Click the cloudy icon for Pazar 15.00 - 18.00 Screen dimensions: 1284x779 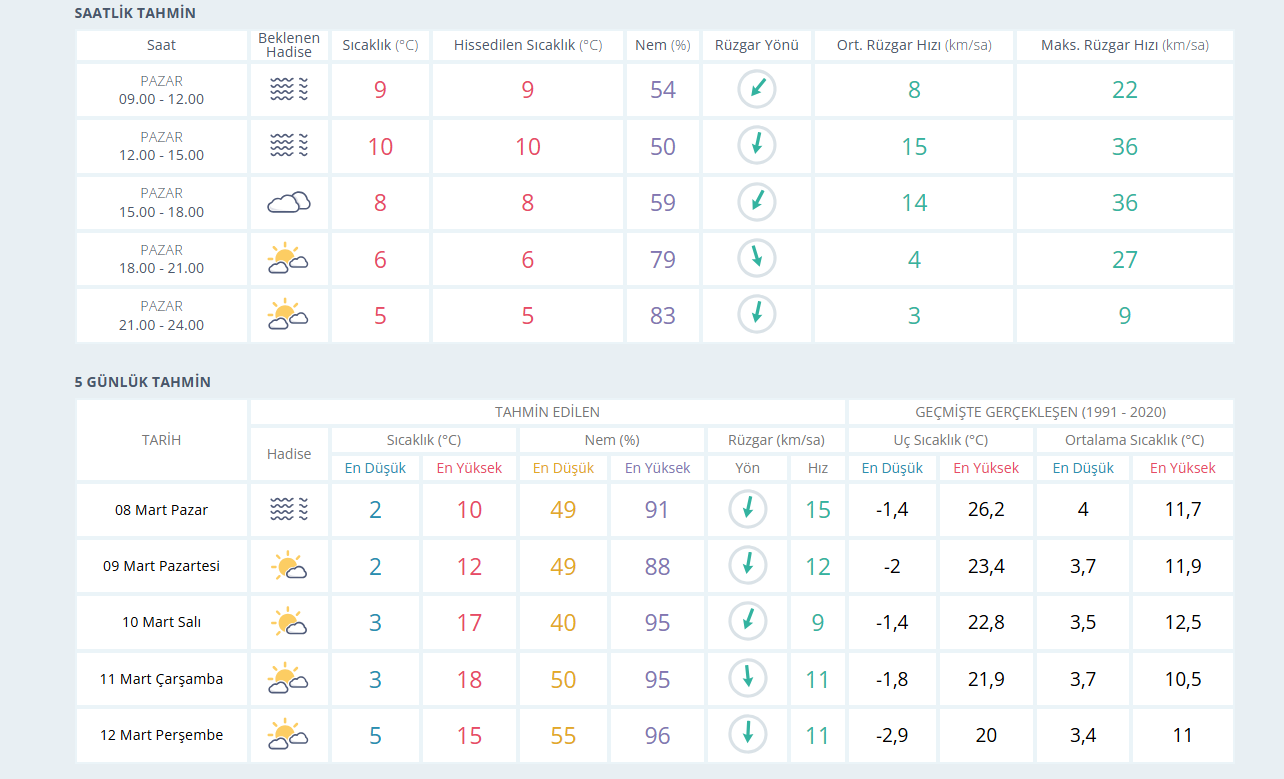point(289,203)
